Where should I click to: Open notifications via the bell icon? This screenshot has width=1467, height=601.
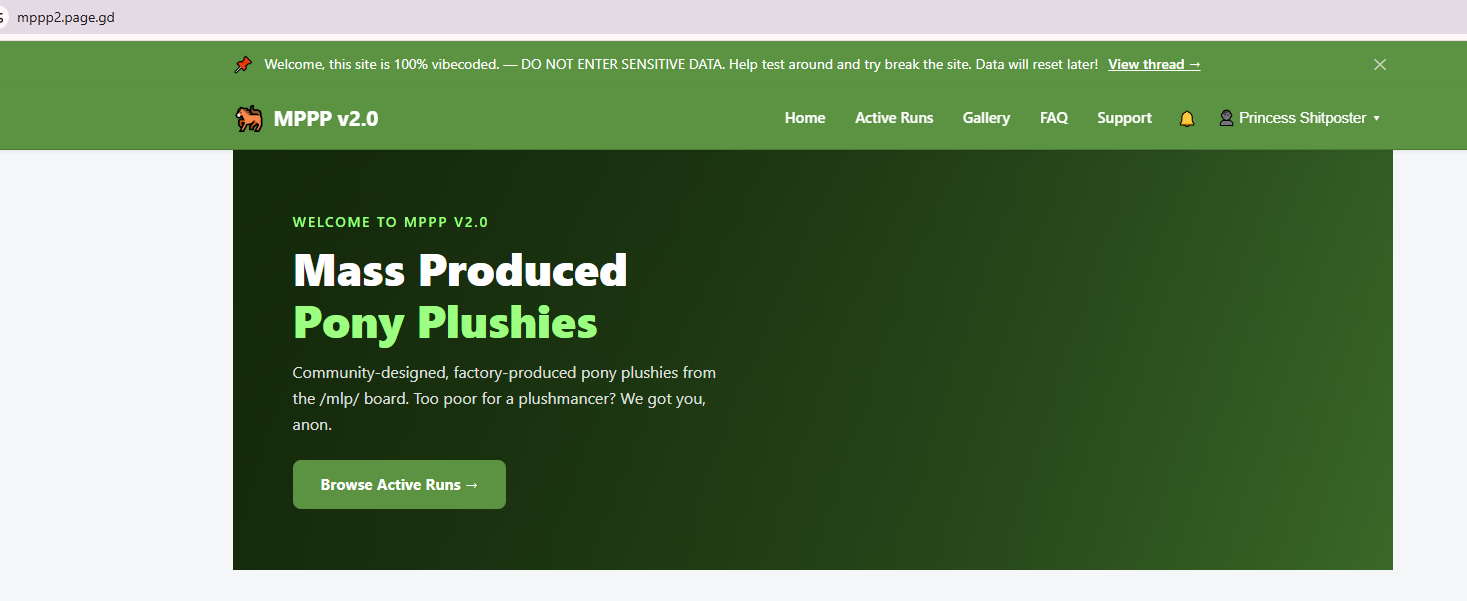pos(1187,119)
